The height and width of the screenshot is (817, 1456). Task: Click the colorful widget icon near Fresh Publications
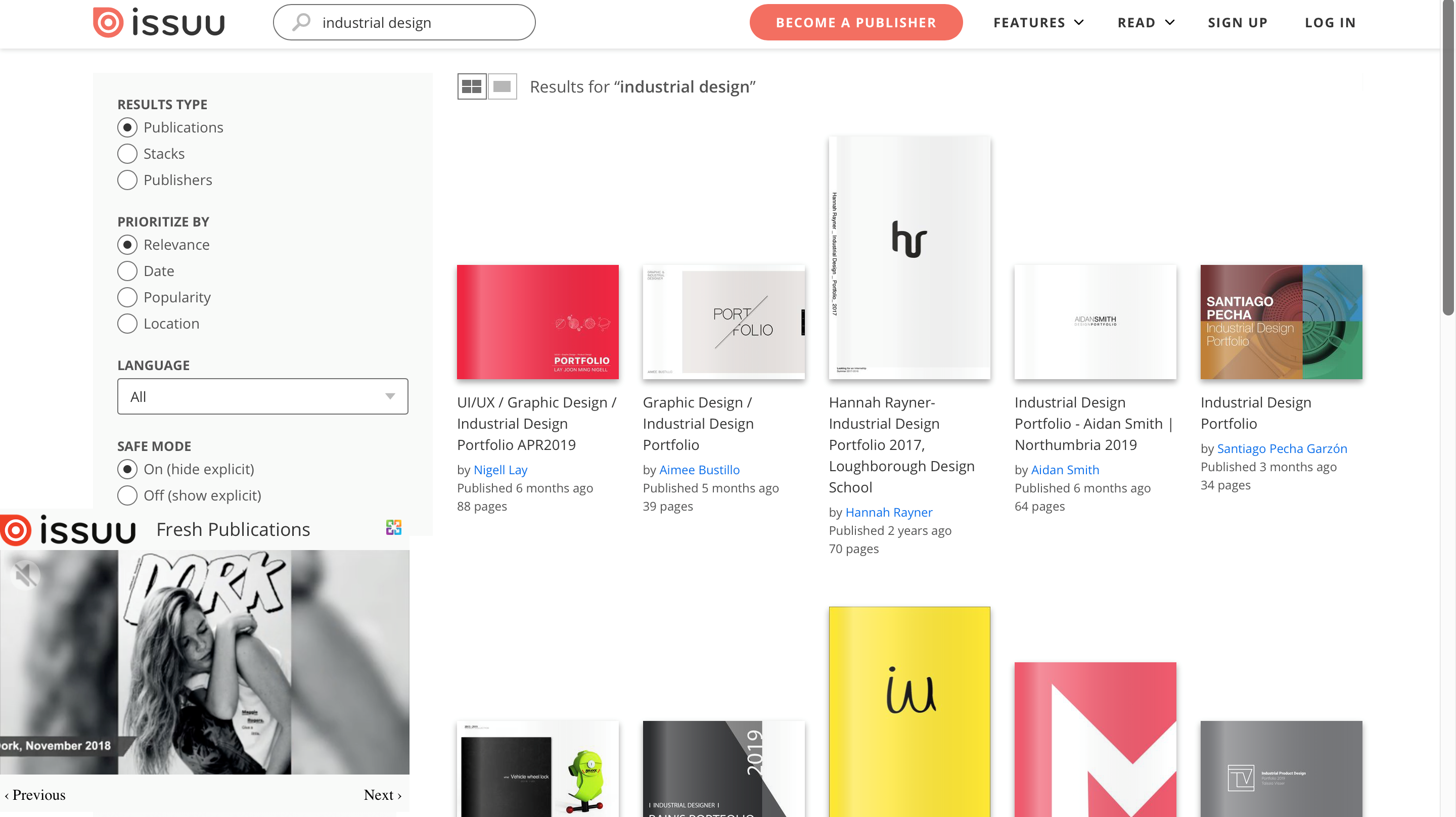[x=393, y=527]
